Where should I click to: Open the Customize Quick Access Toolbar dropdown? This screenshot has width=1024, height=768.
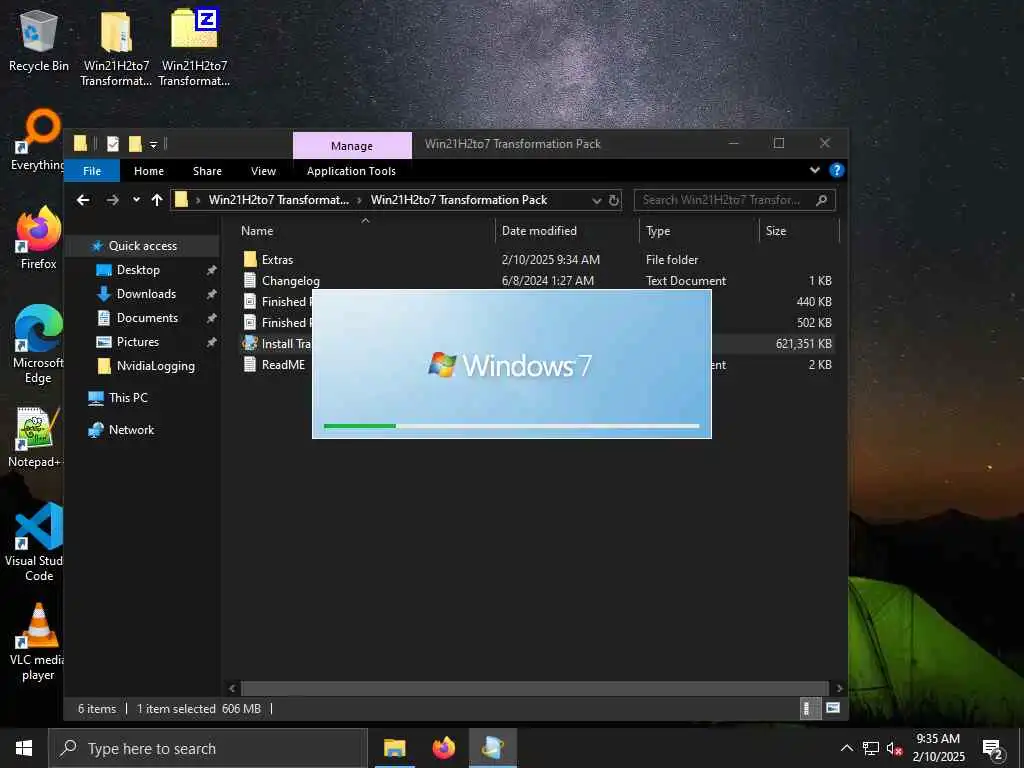click(153, 144)
